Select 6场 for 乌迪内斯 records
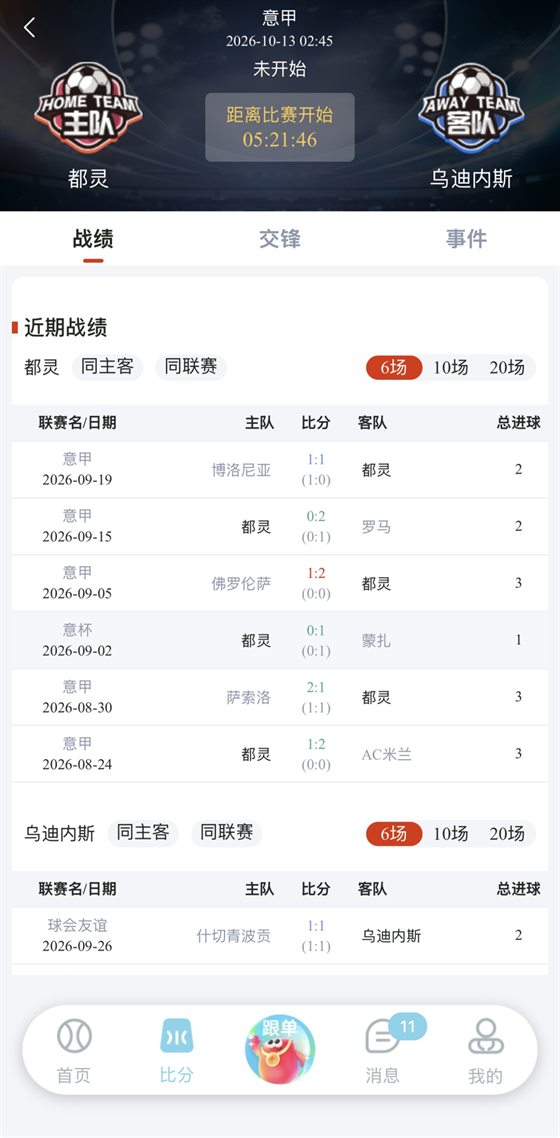The width and height of the screenshot is (560, 1138). click(394, 833)
